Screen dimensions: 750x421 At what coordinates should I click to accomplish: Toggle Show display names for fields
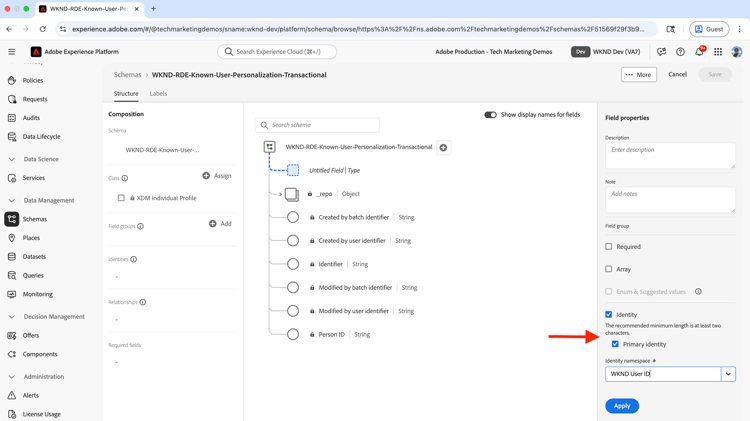[x=490, y=115]
